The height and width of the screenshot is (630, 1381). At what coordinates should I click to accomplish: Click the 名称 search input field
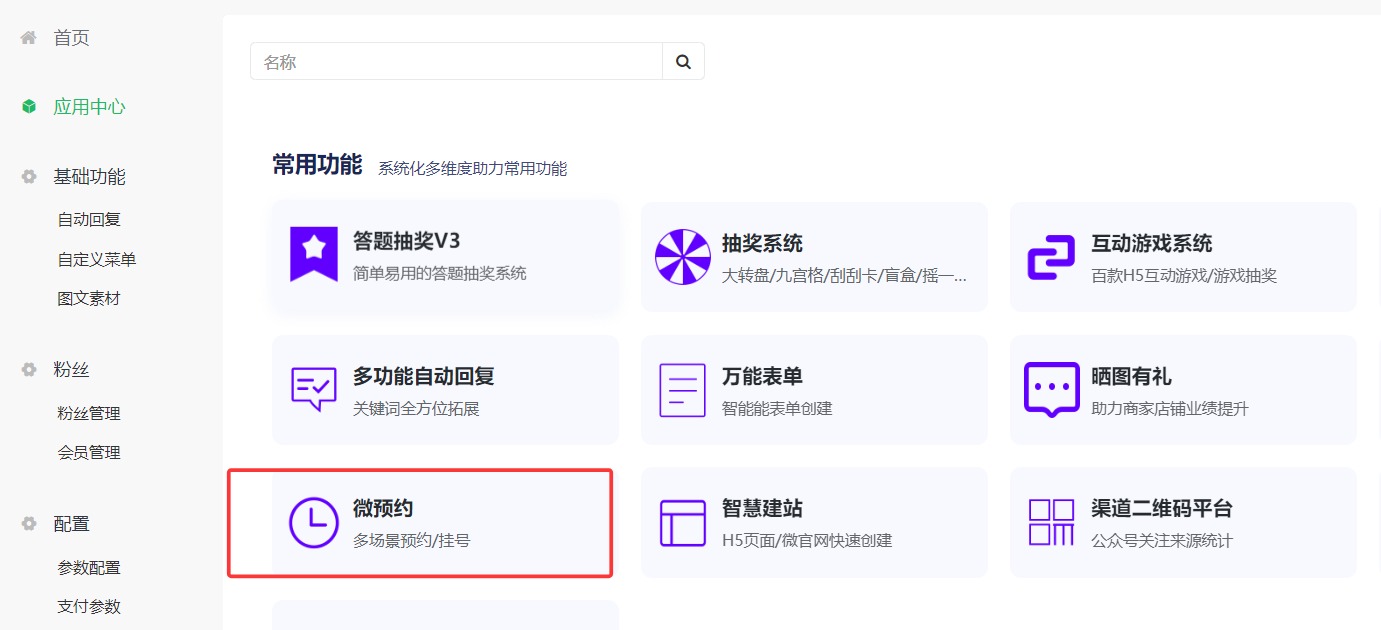point(450,61)
